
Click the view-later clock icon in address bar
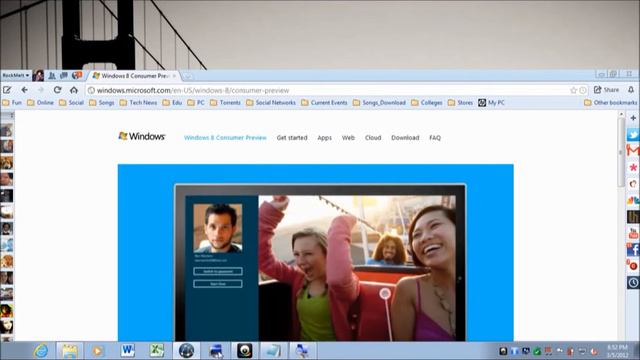coord(583,90)
